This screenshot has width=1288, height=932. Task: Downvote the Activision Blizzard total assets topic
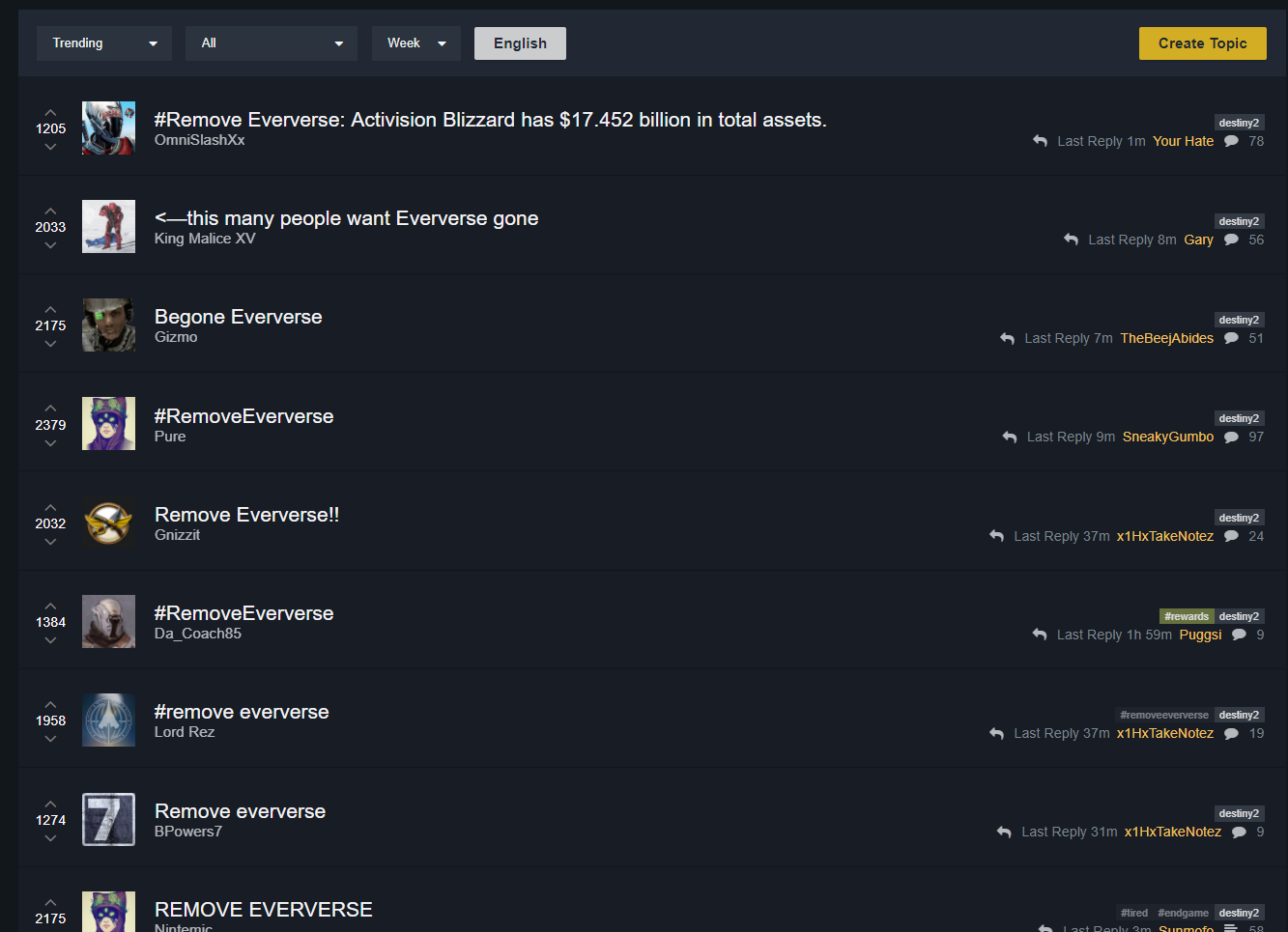click(x=50, y=147)
